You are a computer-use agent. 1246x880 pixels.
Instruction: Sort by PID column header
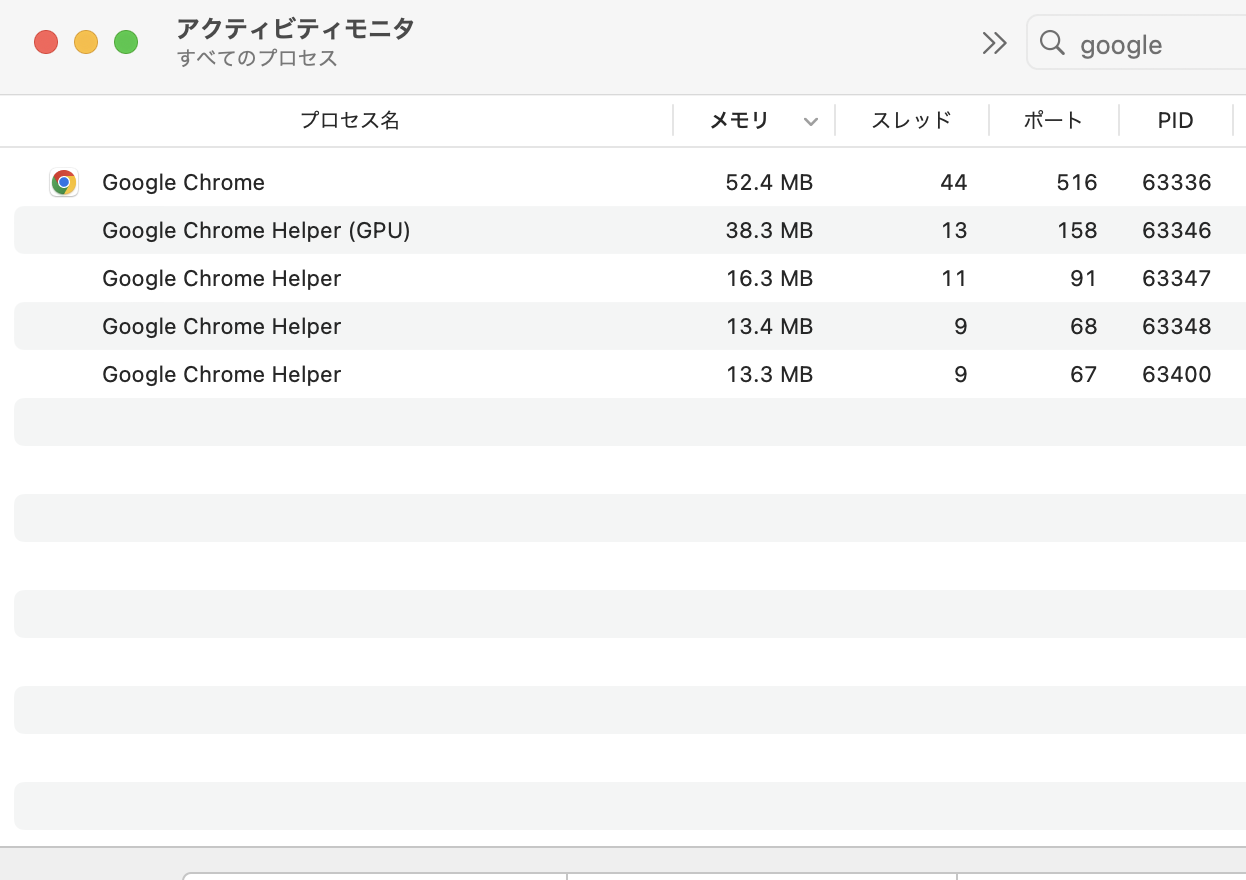coord(1176,121)
